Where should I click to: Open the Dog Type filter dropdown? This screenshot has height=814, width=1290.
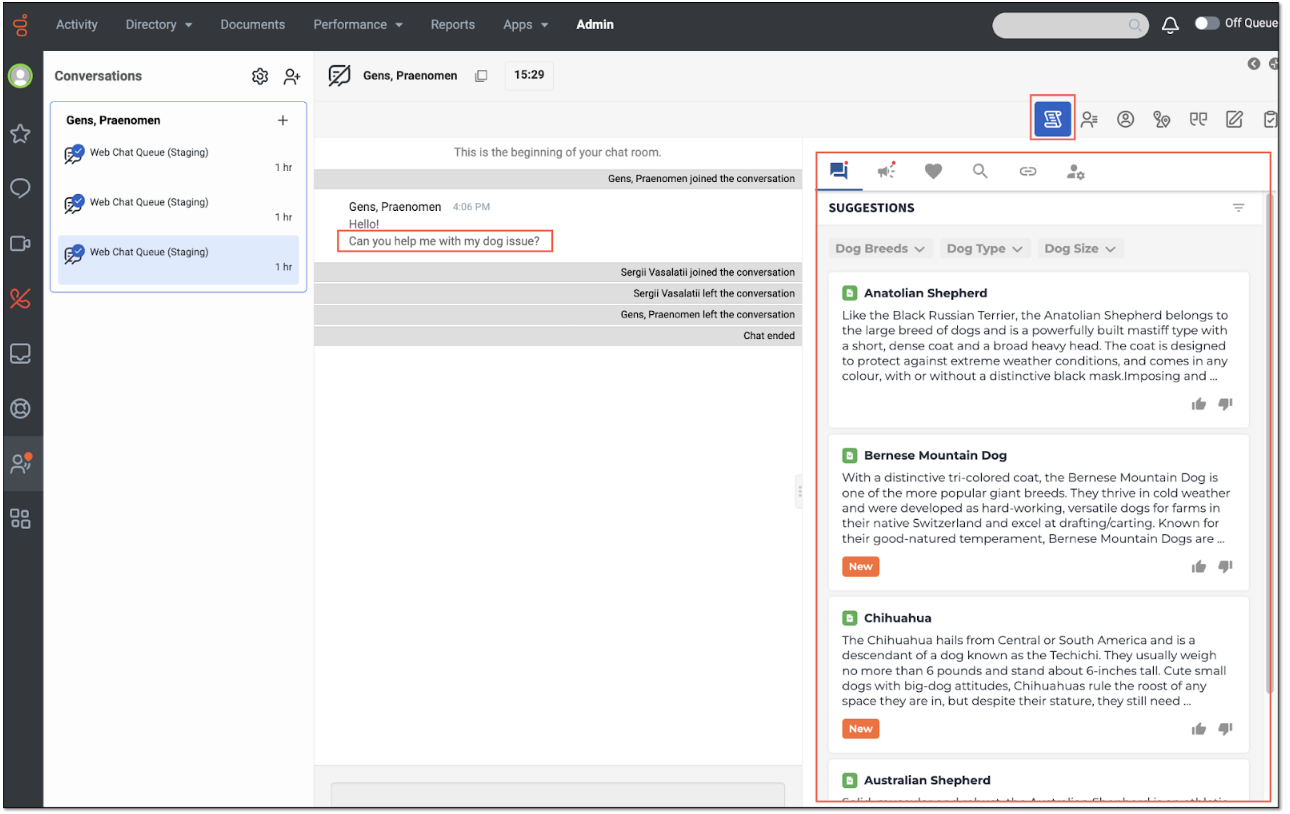[985, 249]
